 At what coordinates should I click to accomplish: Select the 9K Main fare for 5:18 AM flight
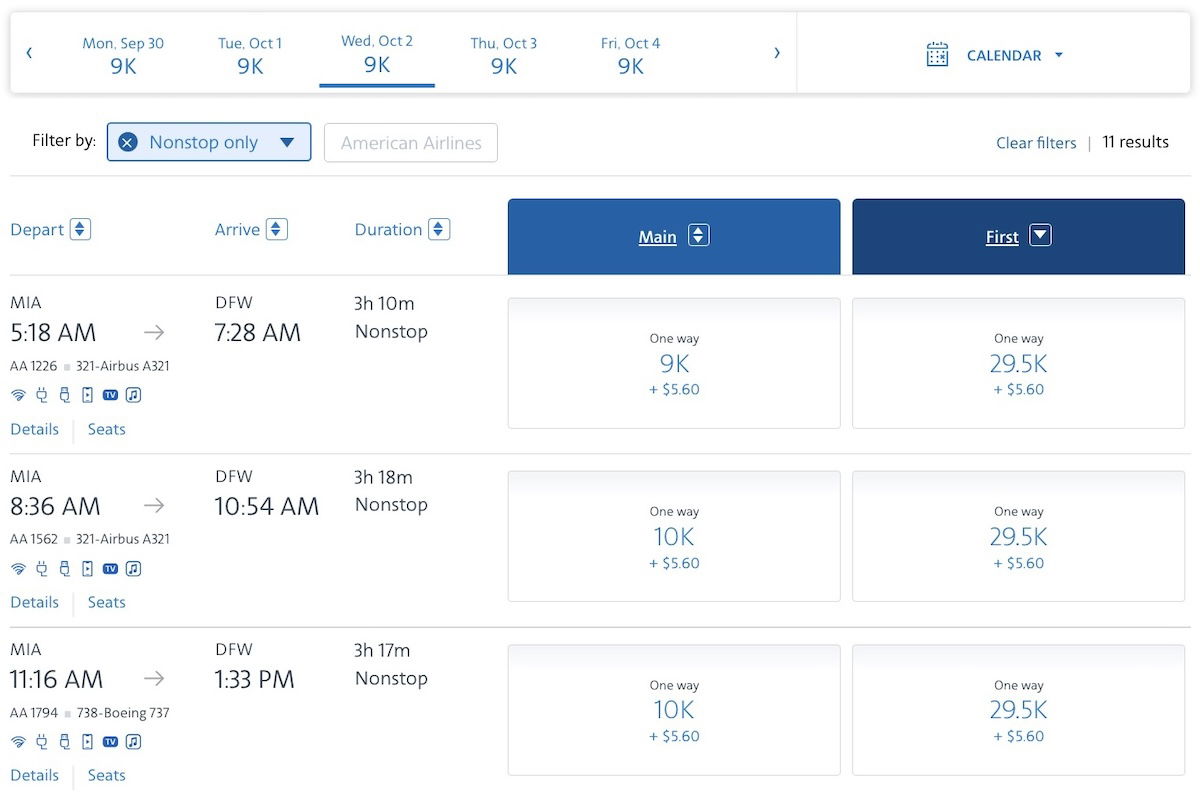point(674,363)
